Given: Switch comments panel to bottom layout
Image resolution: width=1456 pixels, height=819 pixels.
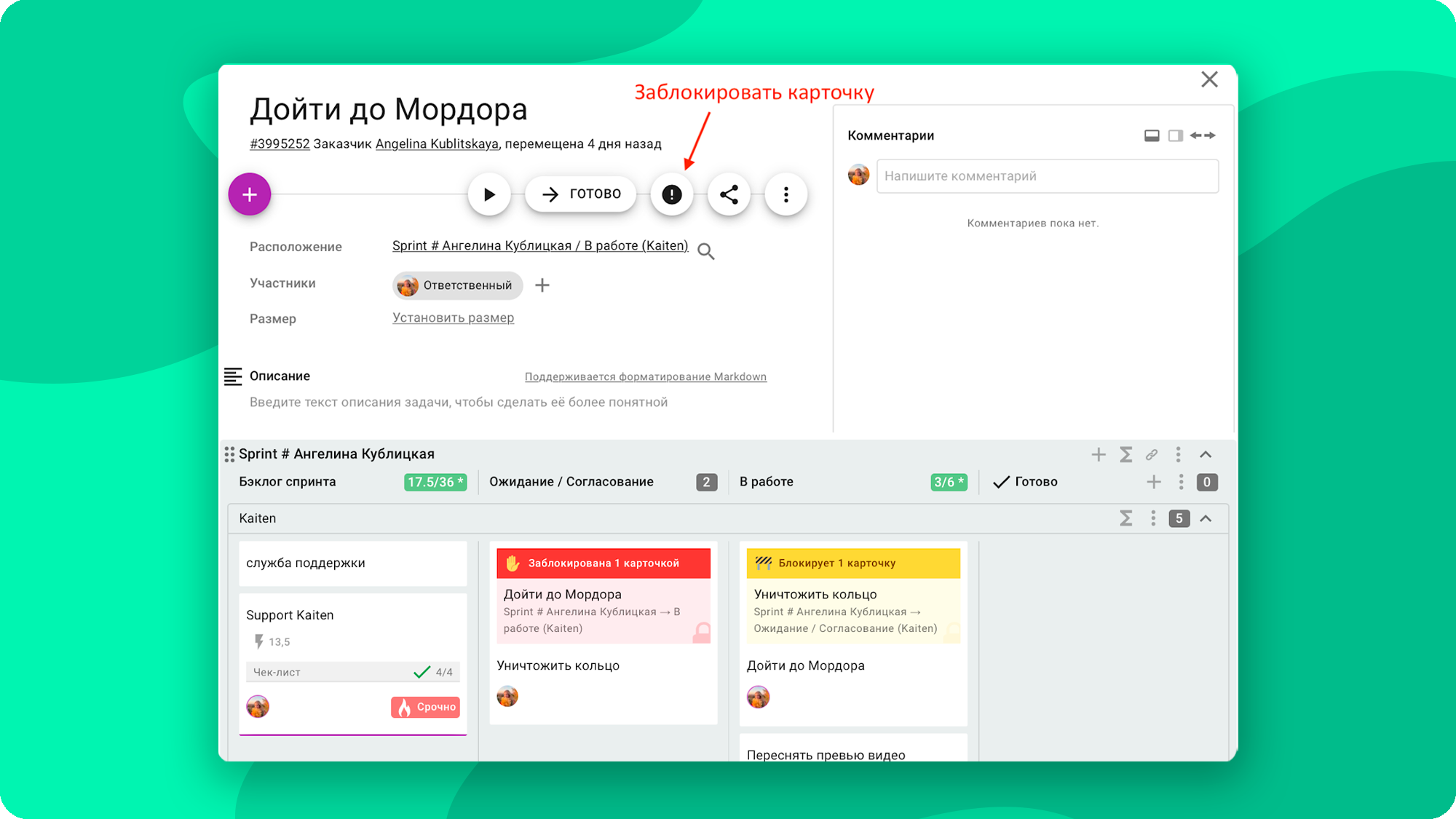Looking at the screenshot, I should point(1152,135).
